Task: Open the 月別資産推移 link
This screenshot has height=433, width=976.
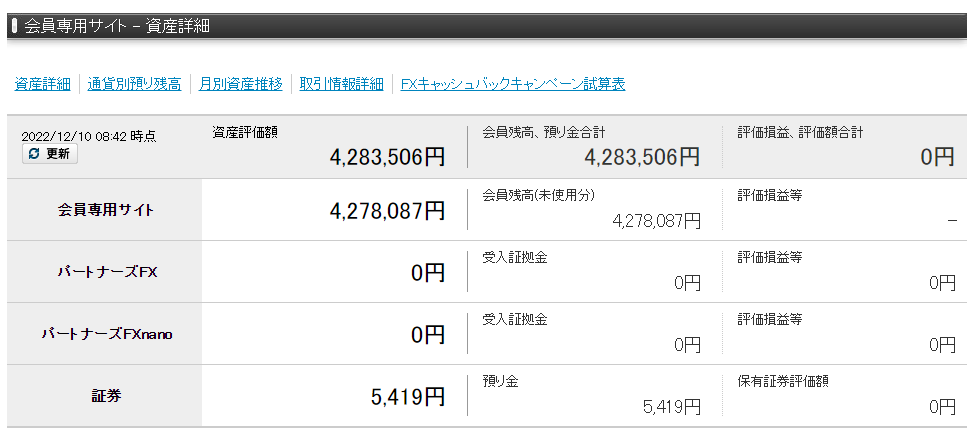Action: tap(240, 84)
